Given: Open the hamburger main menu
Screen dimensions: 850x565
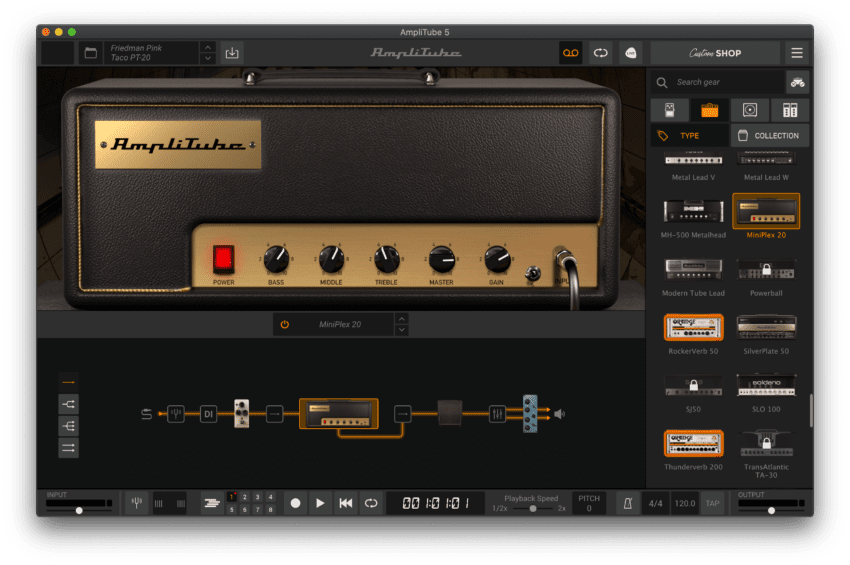Looking at the screenshot, I should tap(797, 53).
